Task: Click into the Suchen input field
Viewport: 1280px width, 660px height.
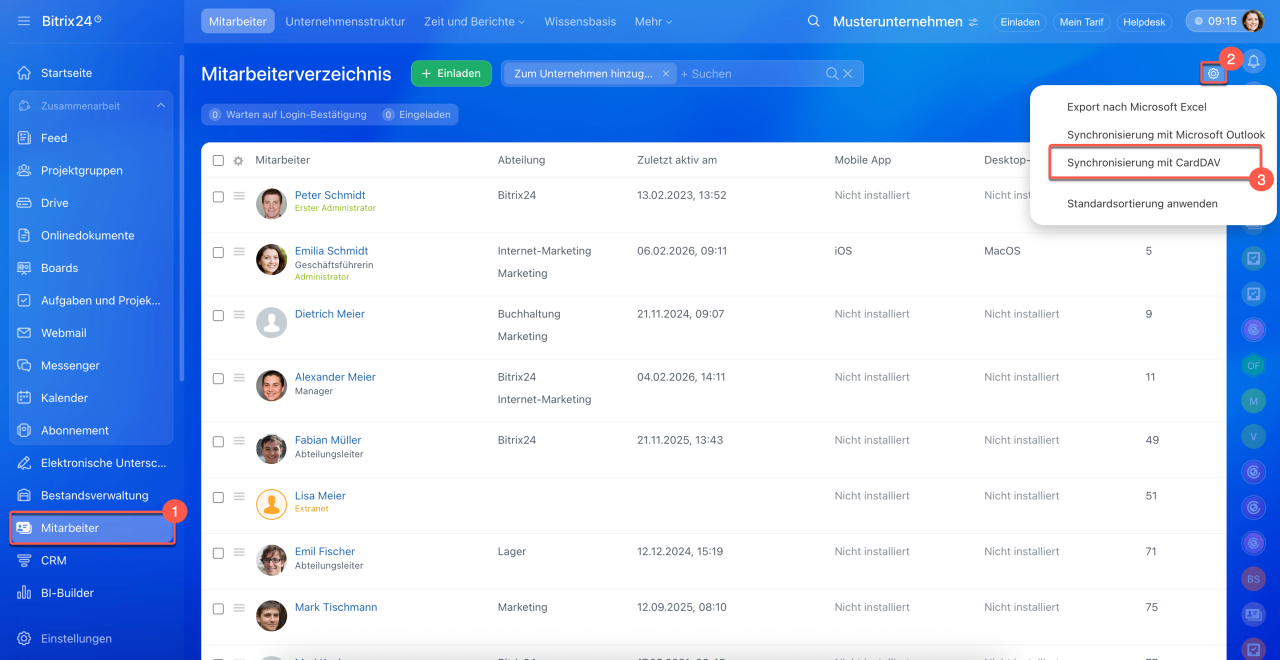Action: click(x=750, y=74)
